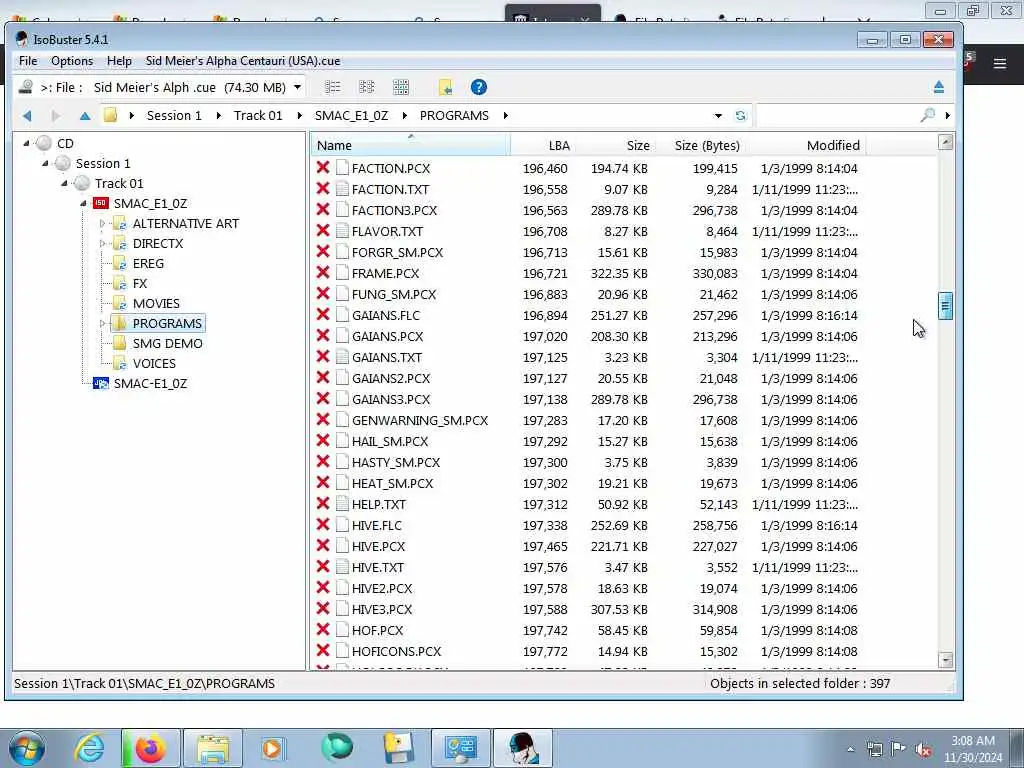Open the image file selection dropdown
1024x768 pixels.
pos(297,87)
